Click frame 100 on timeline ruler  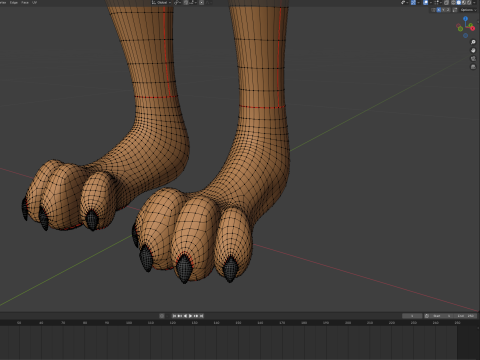pyautogui.click(x=129, y=323)
